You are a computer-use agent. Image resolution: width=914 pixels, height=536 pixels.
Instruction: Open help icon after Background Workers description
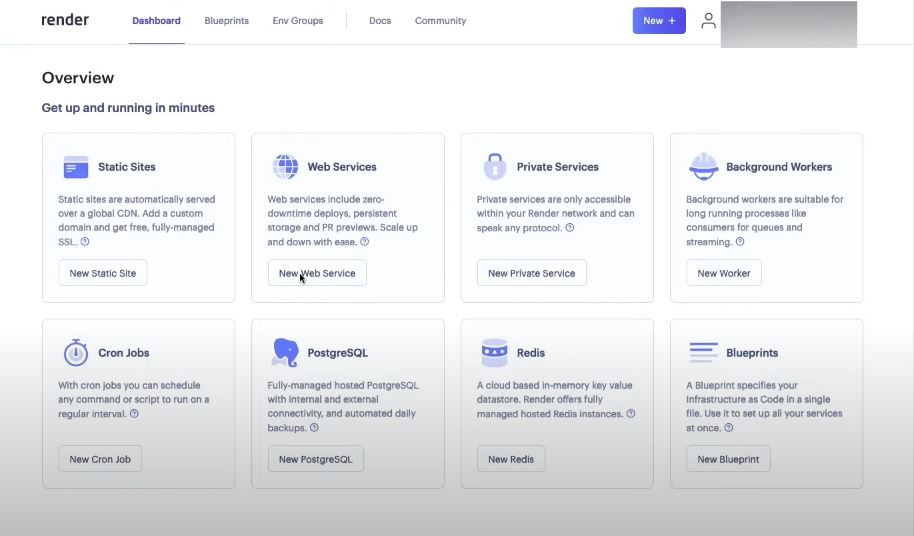click(x=740, y=241)
